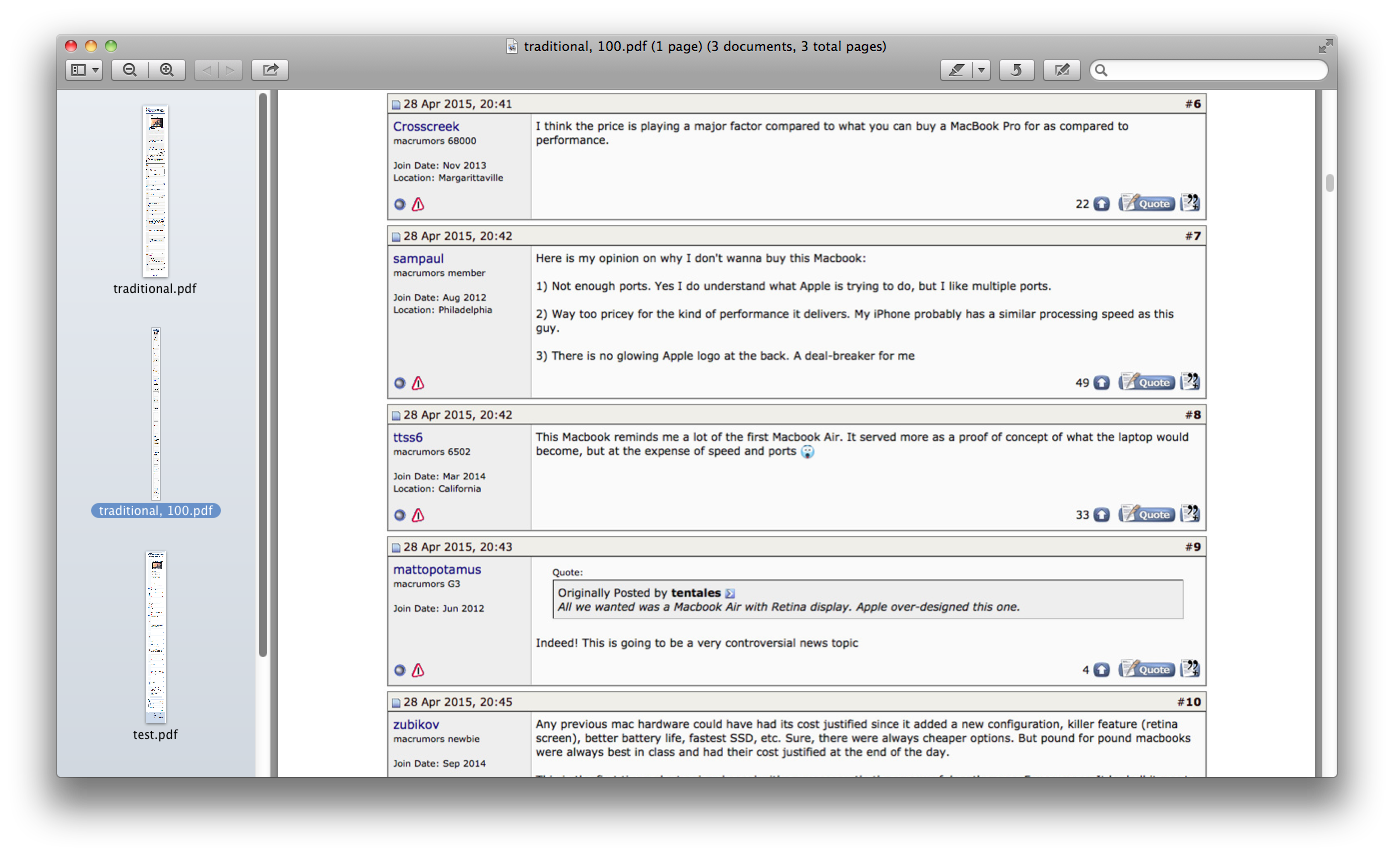Report mattopotamus's post with the warning icon
The height and width of the screenshot is (856, 1394).
(x=418, y=670)
